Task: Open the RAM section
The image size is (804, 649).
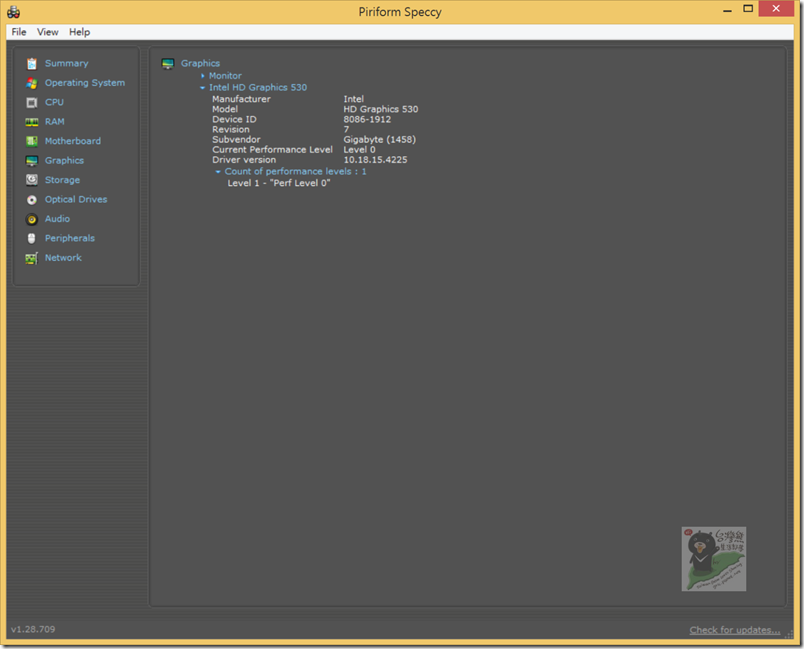Action: coord(54,122)
